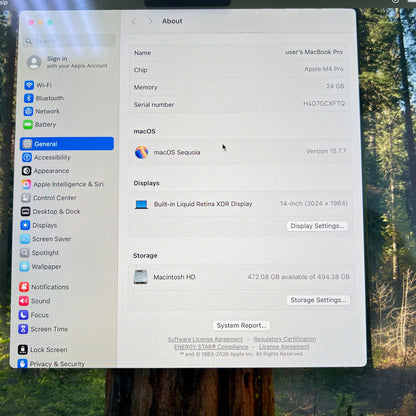Viewport: 416px width, 416px height.
Task: Select the Lock Screen sidebar item
Action: [43, 350]
